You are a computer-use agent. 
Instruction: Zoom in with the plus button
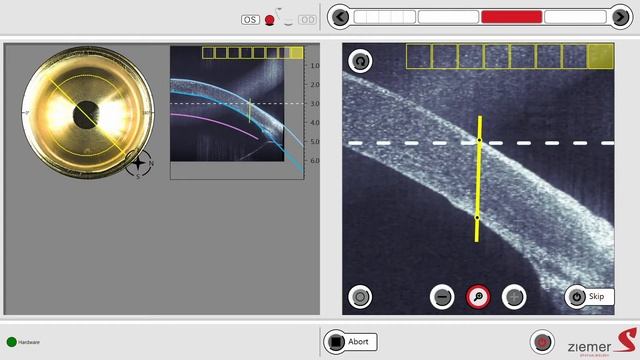pyautogui.click(x=514, y=297)
